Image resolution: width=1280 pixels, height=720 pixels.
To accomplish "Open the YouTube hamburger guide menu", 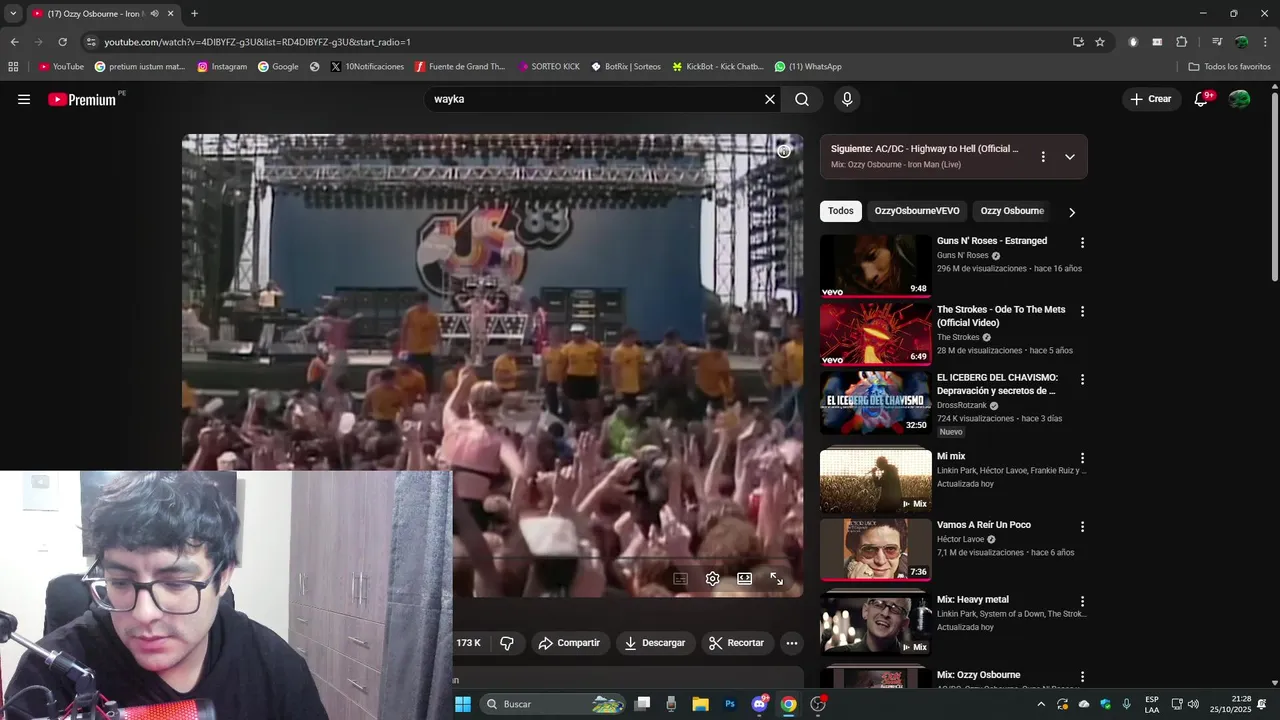I will (24, 99).
